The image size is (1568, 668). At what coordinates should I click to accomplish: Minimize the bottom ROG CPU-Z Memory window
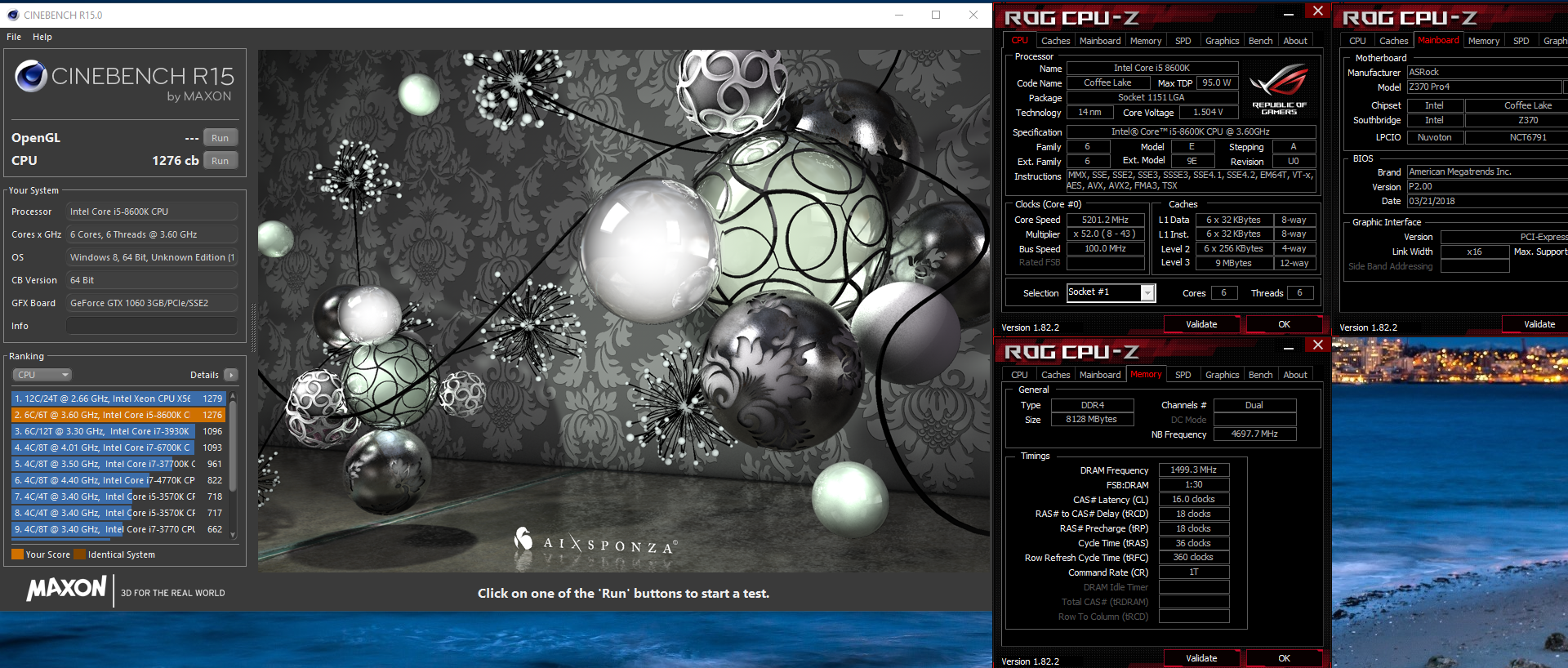(1289, 348)
